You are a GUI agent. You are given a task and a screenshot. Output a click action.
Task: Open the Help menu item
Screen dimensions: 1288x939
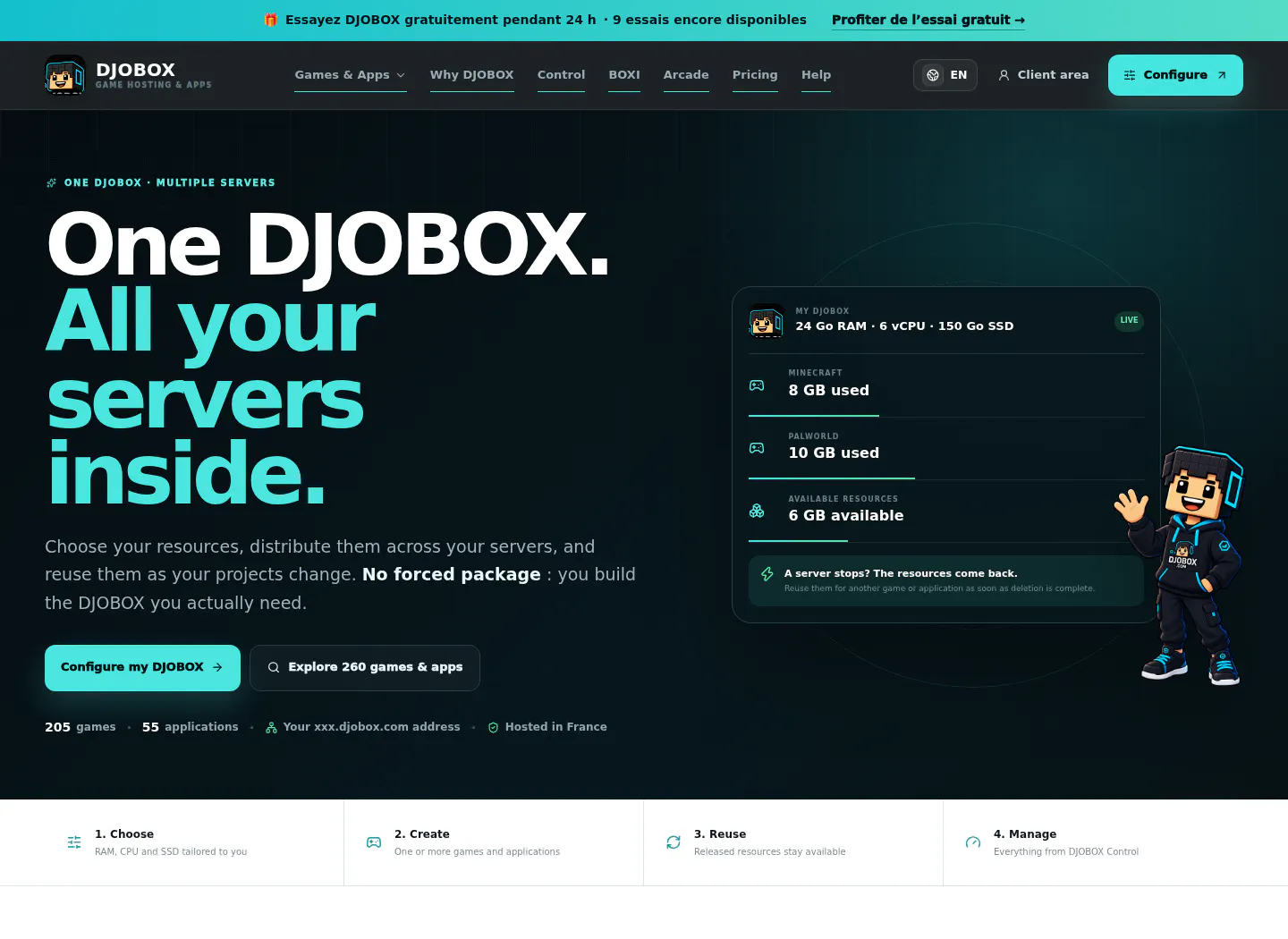click(x=816, y=75)
